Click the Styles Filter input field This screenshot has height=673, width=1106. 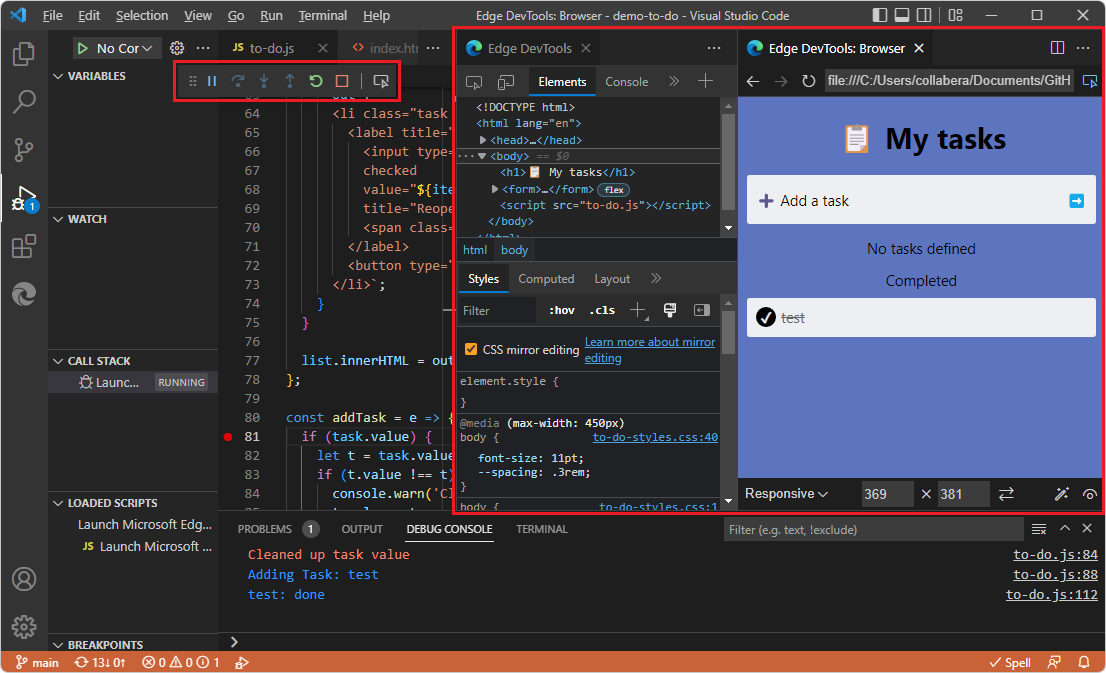coord(497,310)
